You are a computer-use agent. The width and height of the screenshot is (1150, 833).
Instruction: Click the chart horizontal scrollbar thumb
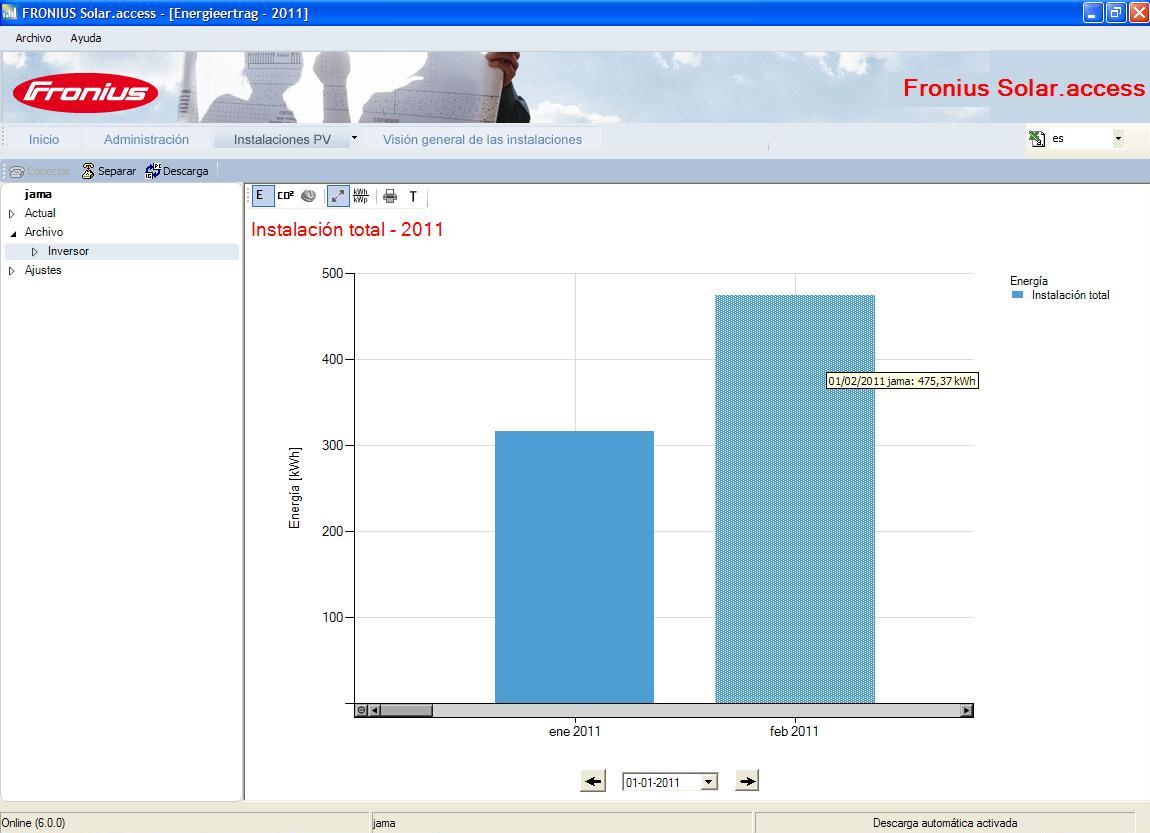tap(406, 710)
